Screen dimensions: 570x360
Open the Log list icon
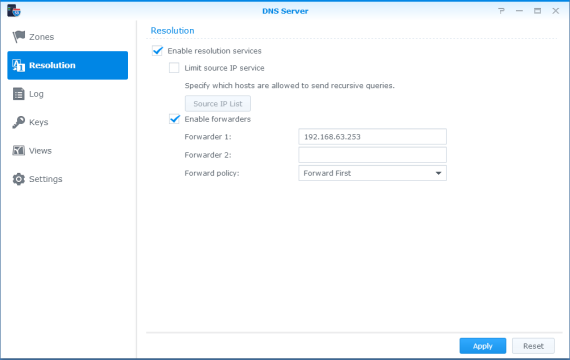click(18, 94)
